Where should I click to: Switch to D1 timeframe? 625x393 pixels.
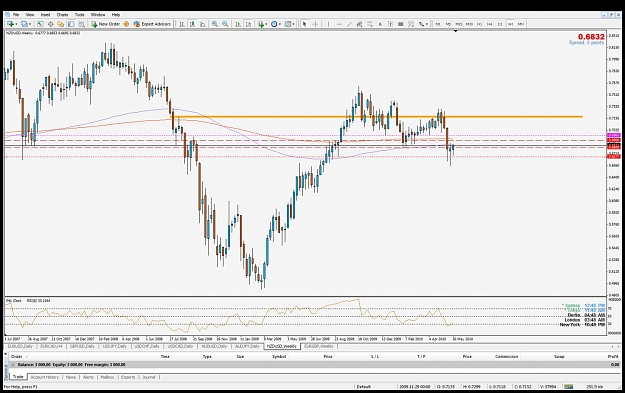[x=500, y=24]
